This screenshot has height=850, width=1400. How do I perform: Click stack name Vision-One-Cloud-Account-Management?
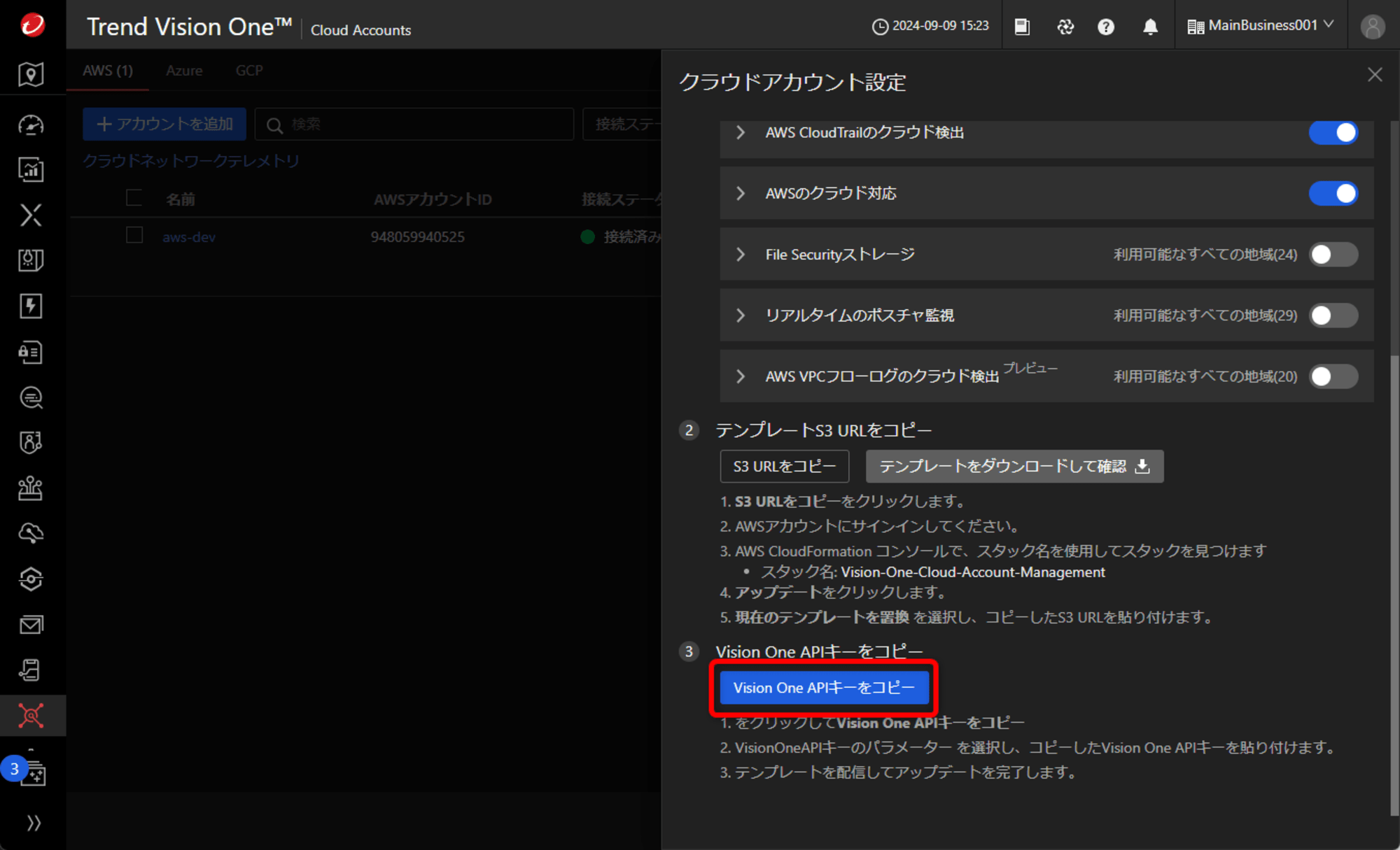pyautogui.click(x=973, y=572)
